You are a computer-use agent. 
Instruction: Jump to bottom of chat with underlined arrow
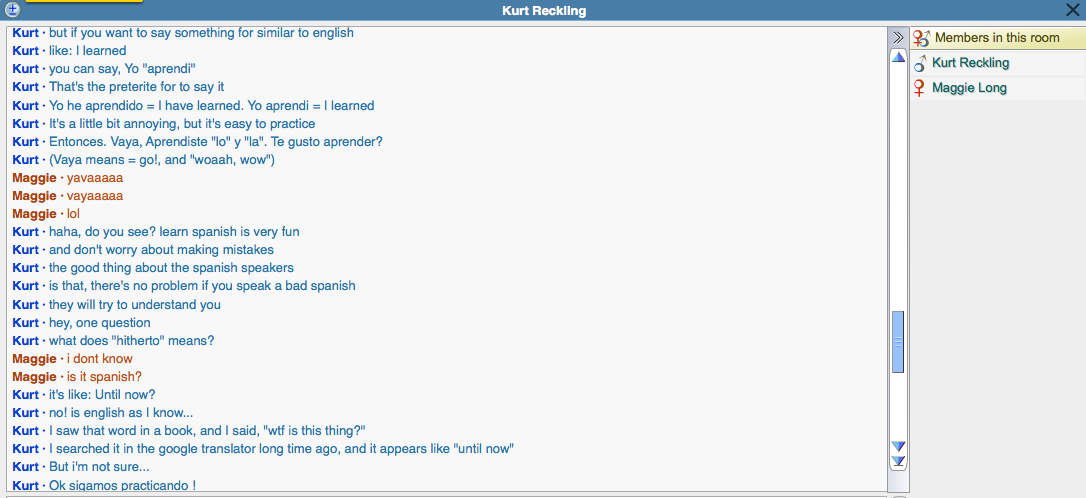click(898, 462)
